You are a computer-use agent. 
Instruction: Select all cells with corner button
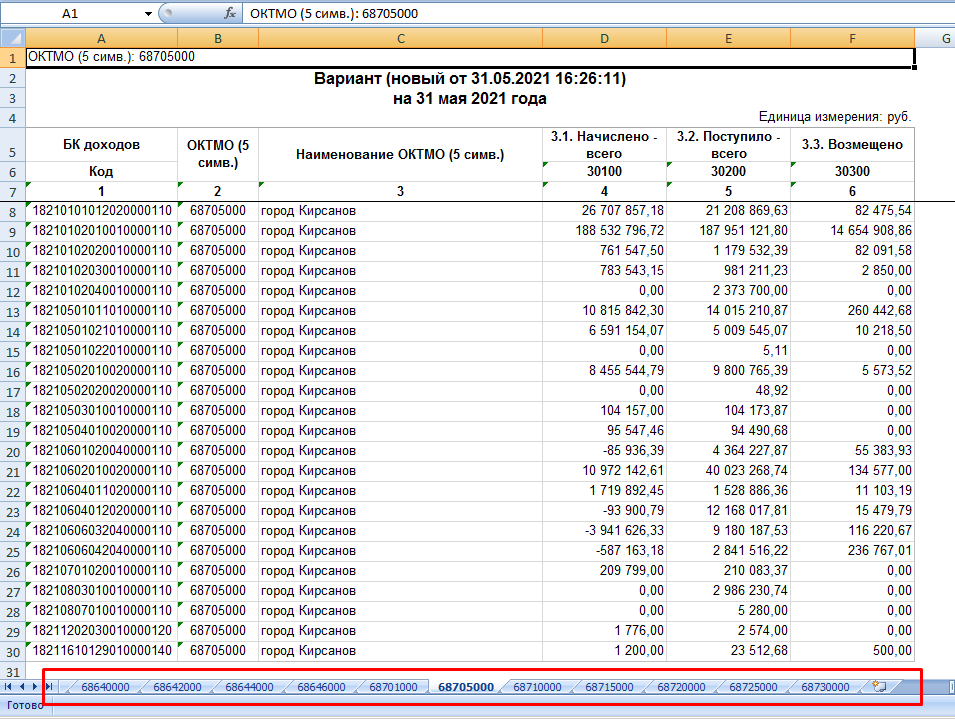(x=12, y=38)
